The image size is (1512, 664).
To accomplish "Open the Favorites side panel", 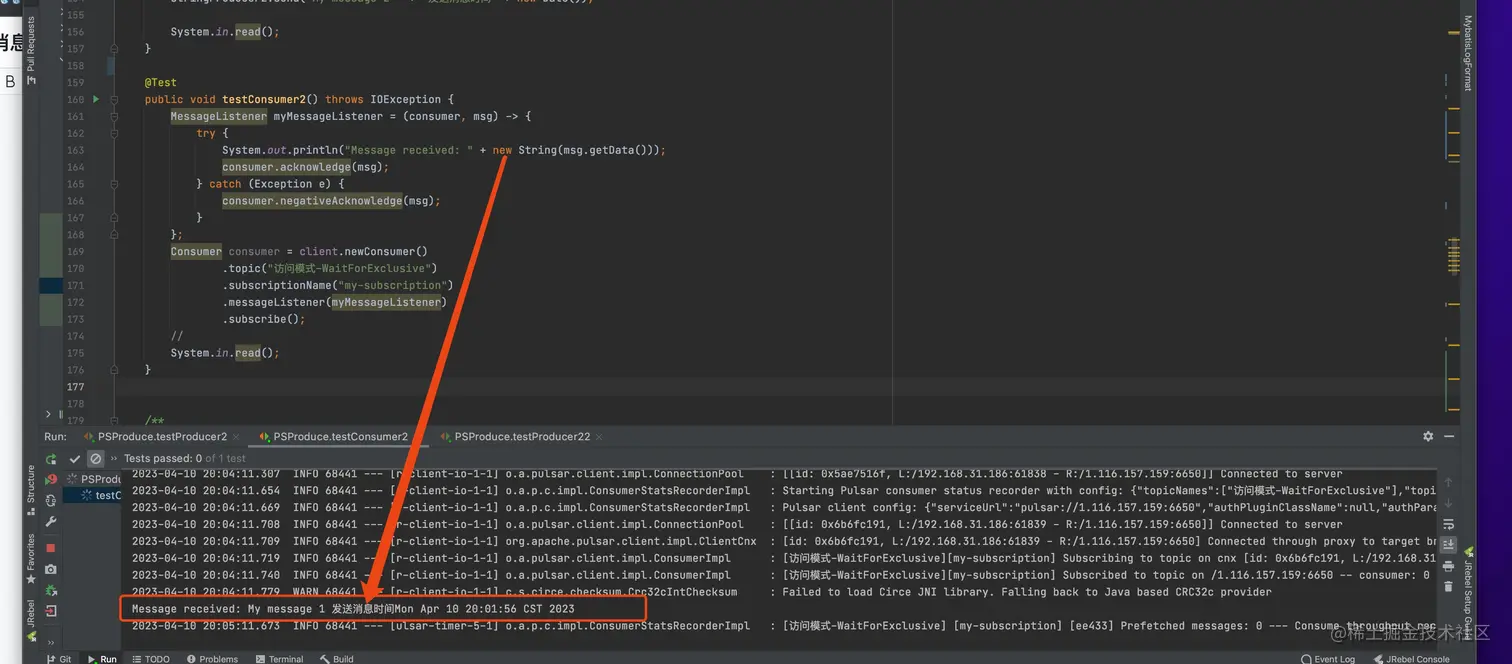I will [x=31, y=558].
